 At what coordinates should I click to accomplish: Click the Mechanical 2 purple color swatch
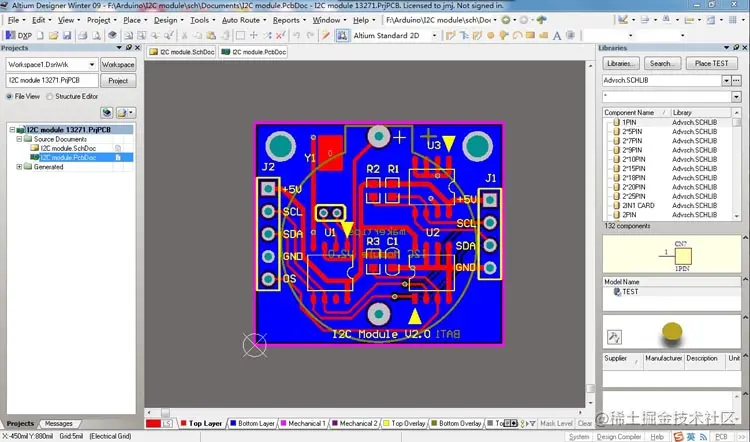tap(335, 423)
